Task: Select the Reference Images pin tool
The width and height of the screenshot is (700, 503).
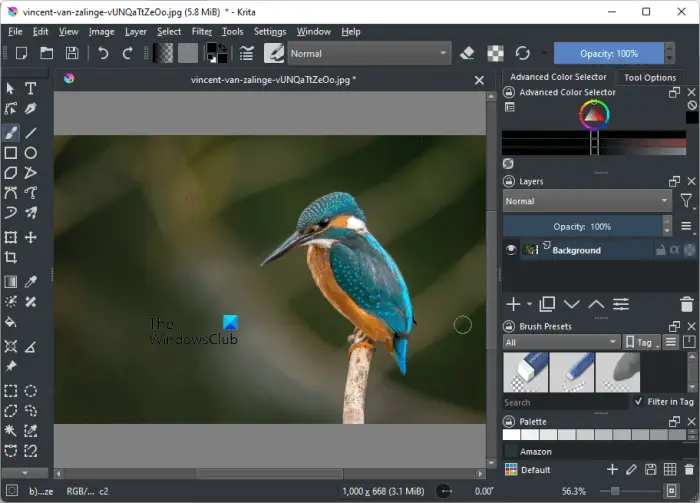Action: 11,366
